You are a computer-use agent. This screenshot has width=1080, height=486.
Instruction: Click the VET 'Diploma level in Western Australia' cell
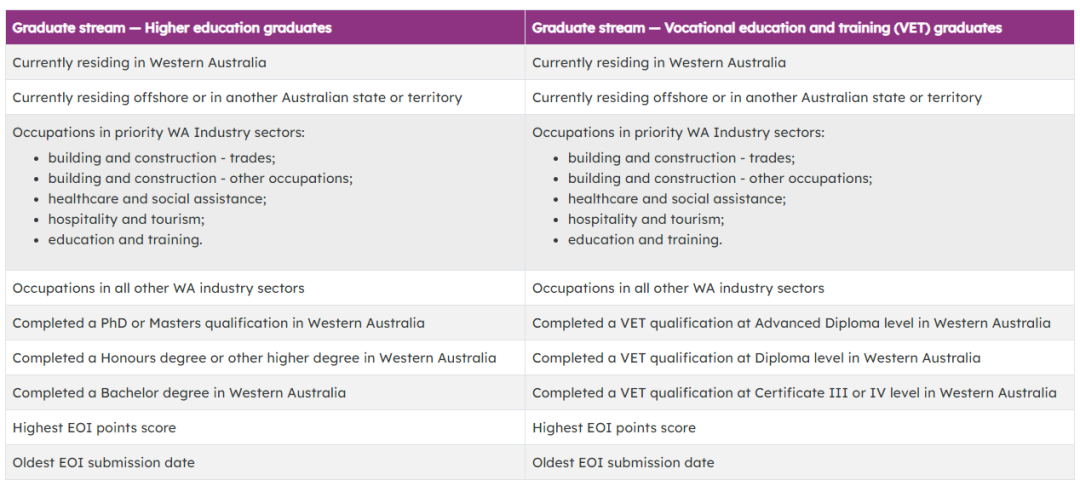coord(756,358)
